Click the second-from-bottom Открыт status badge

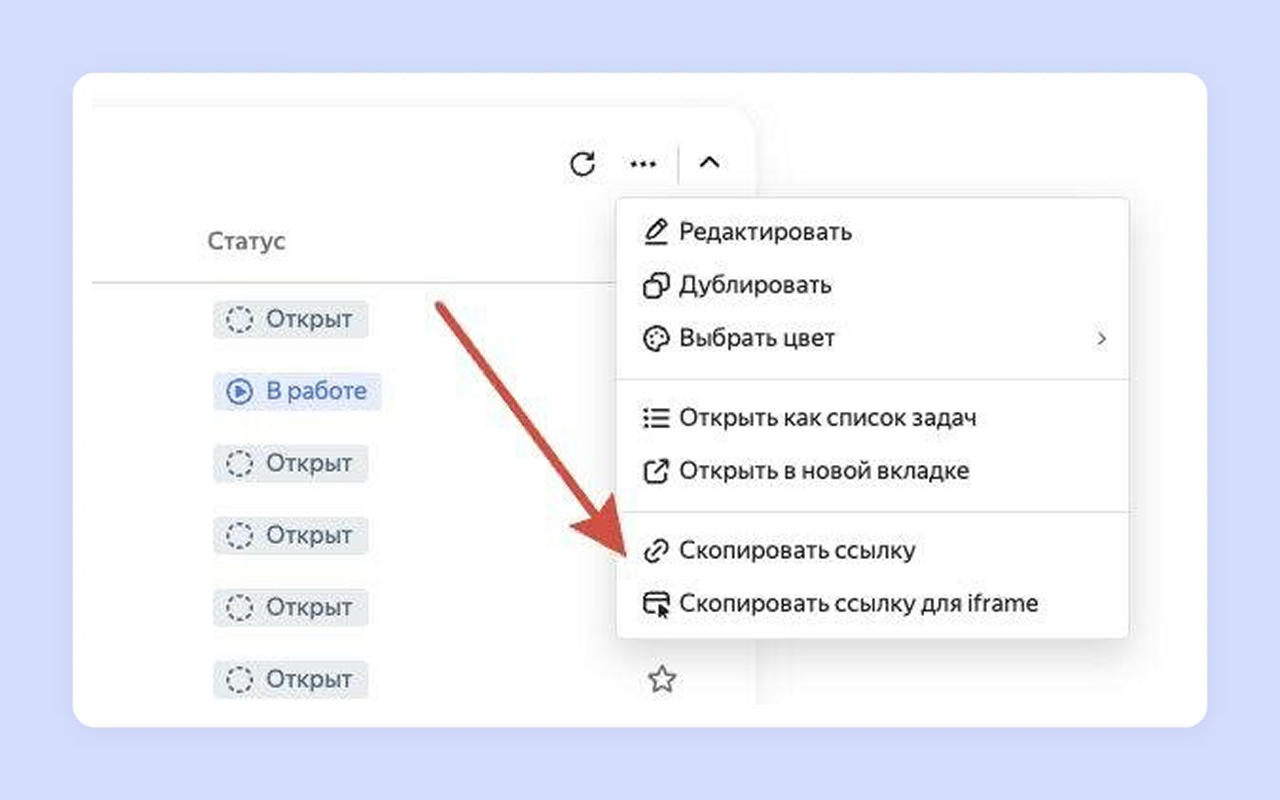tap(290, 608)
